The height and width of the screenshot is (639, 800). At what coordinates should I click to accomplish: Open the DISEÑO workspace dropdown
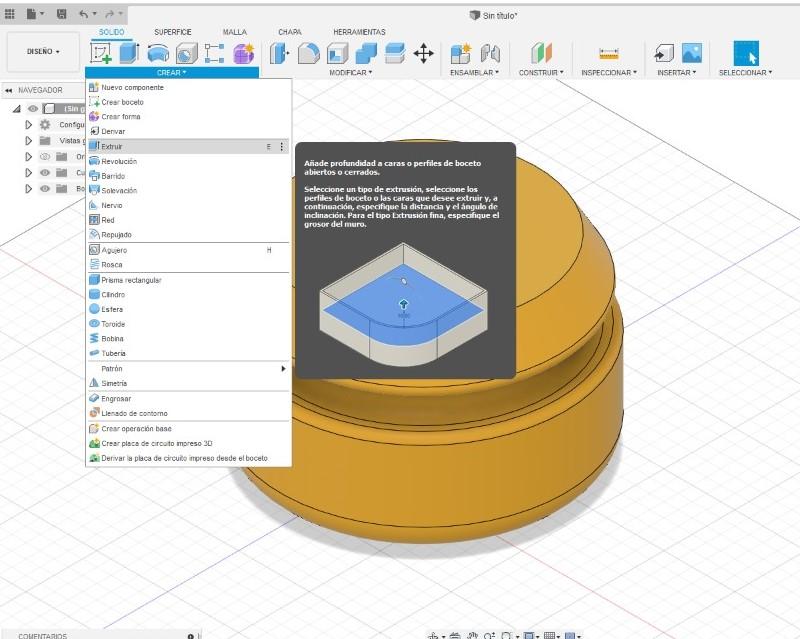pyautogui.click(x=43, y=52)
